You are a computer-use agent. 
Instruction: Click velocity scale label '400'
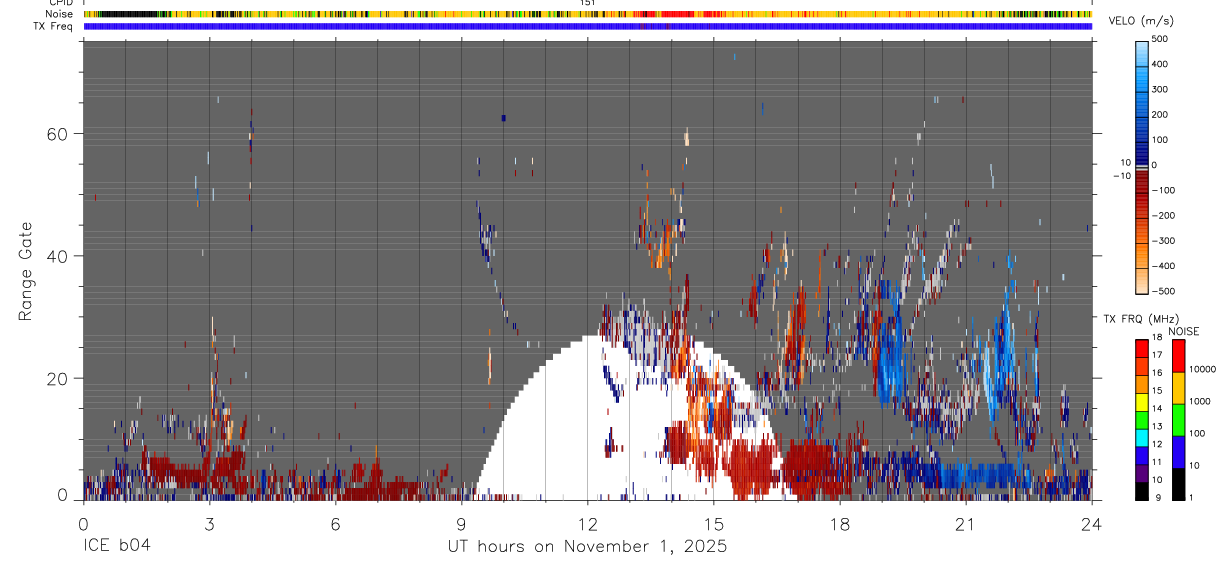(x=1160, y=64)
